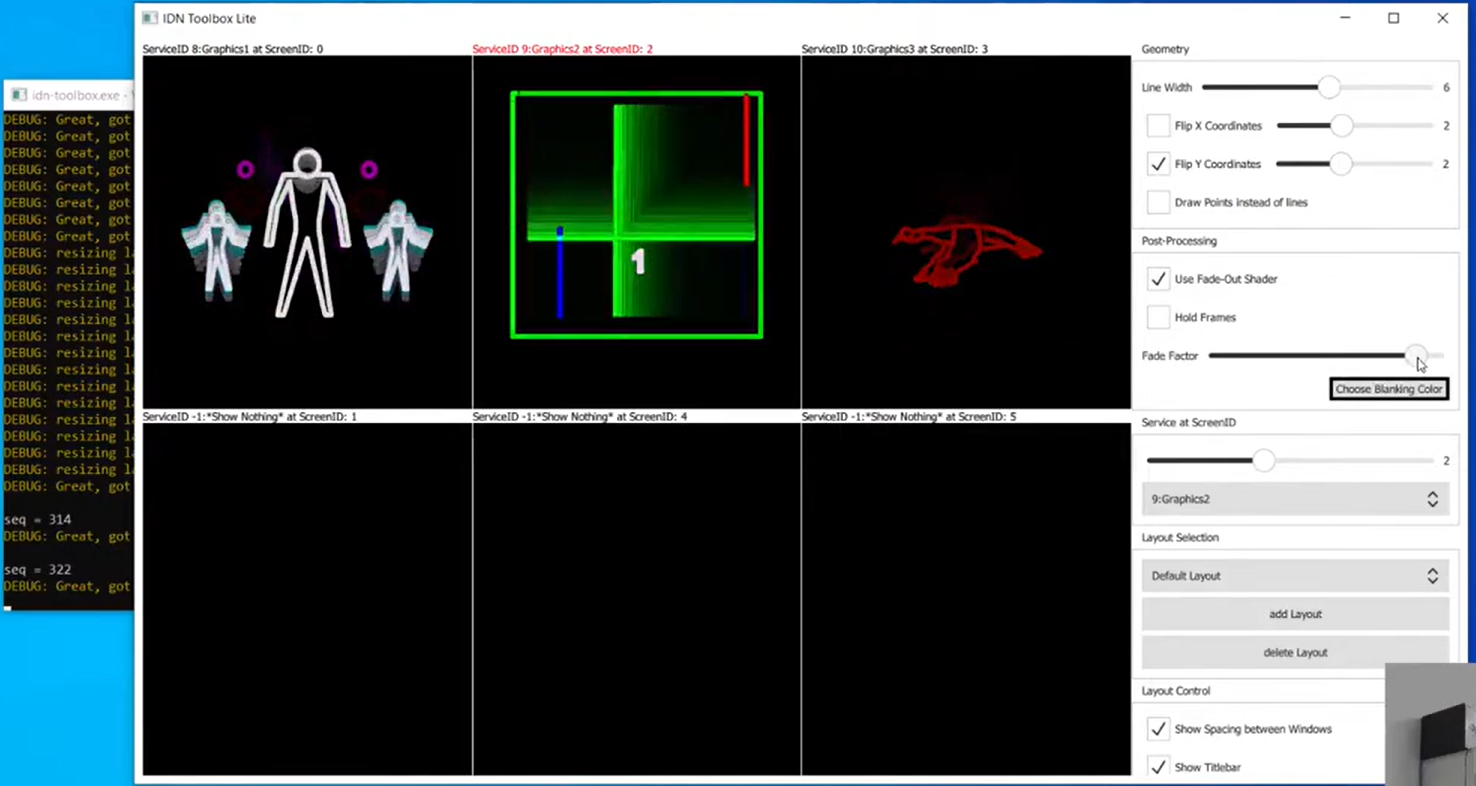Click the Fade Factor slider handle
This screenshot has width=1476, height=786.
[1415, 355]
